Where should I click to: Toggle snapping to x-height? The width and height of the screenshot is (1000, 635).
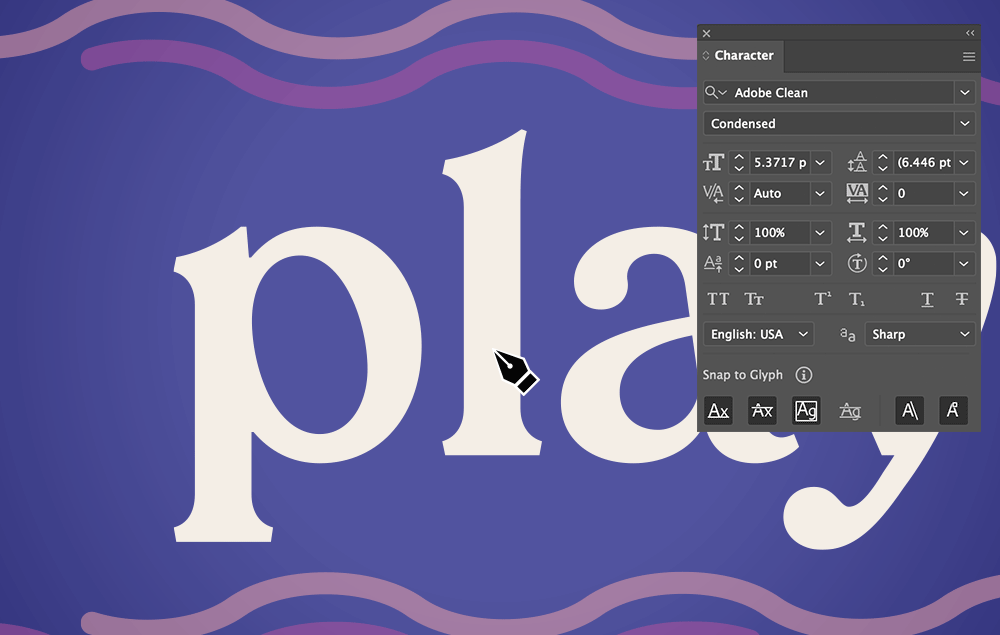coord(762,410)
